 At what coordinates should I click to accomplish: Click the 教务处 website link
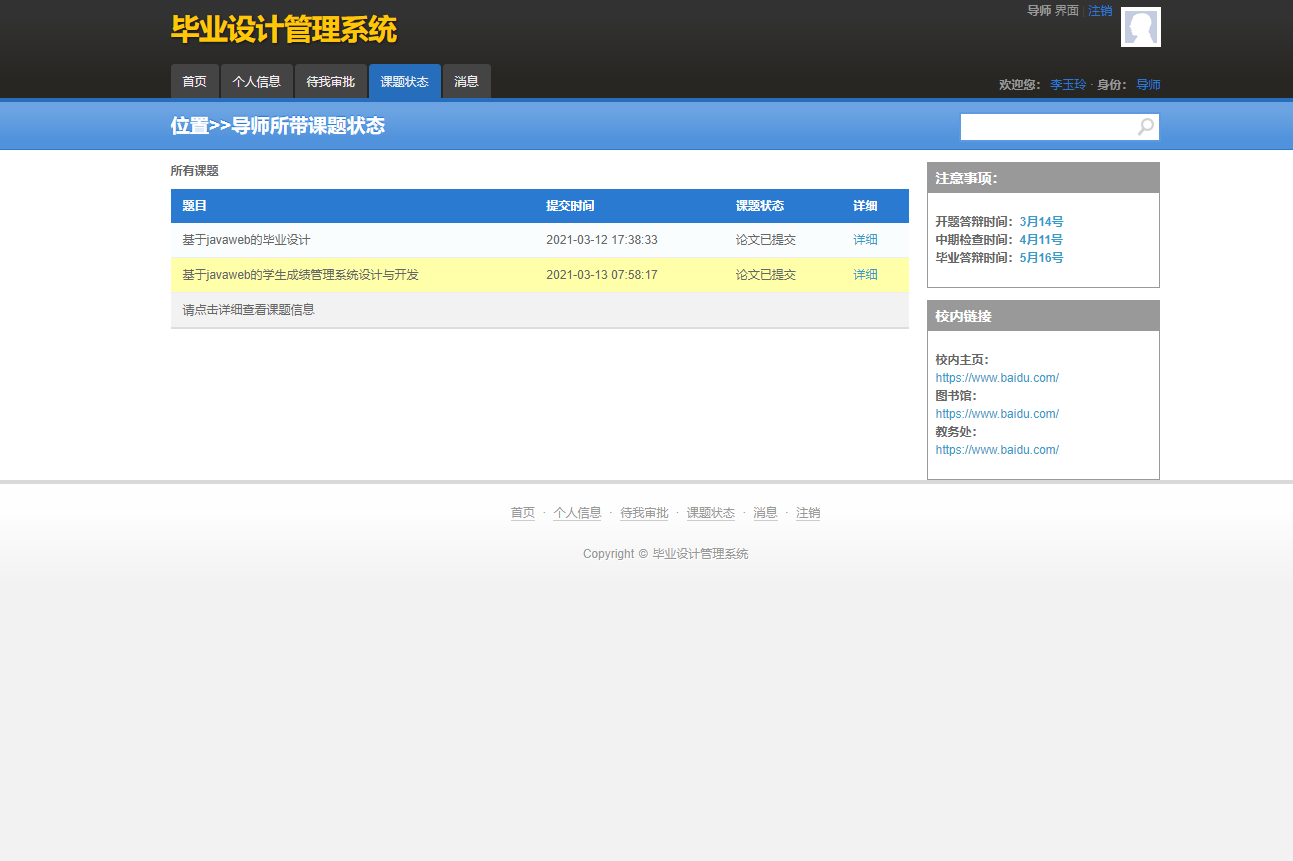coord(997,449)
